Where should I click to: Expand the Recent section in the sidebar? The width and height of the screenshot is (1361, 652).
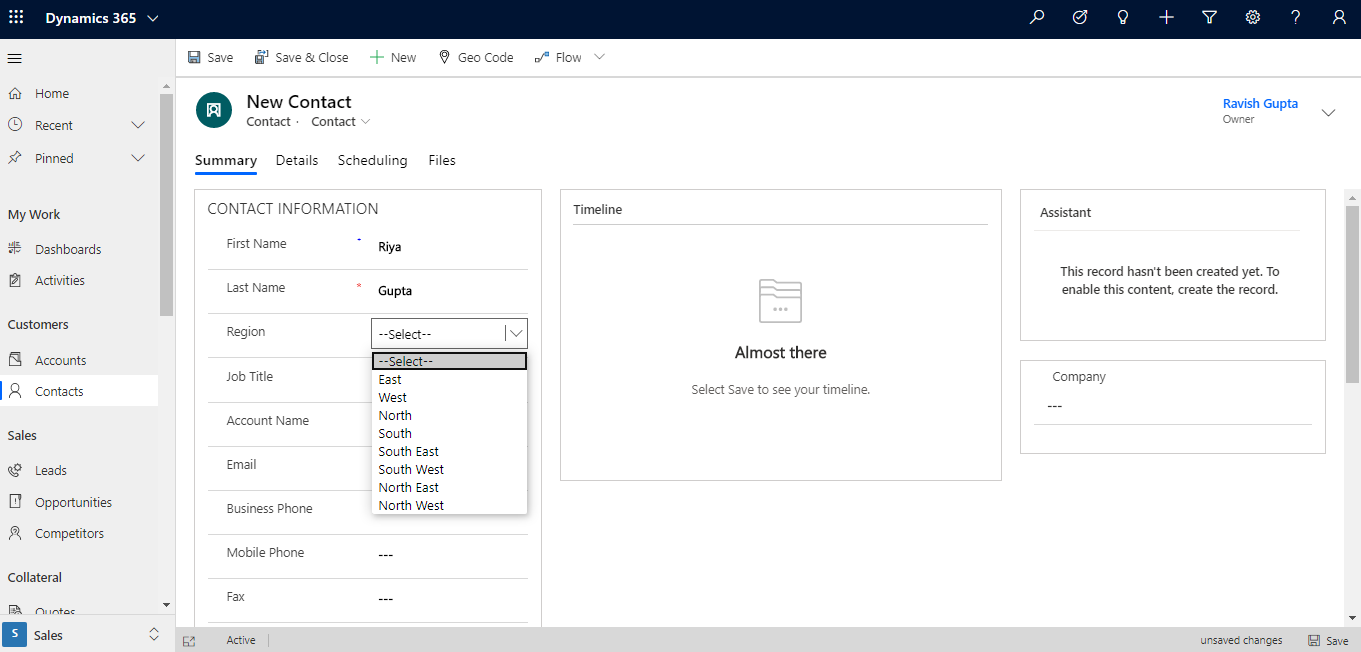pyautogui.click(x=138, y=124)
